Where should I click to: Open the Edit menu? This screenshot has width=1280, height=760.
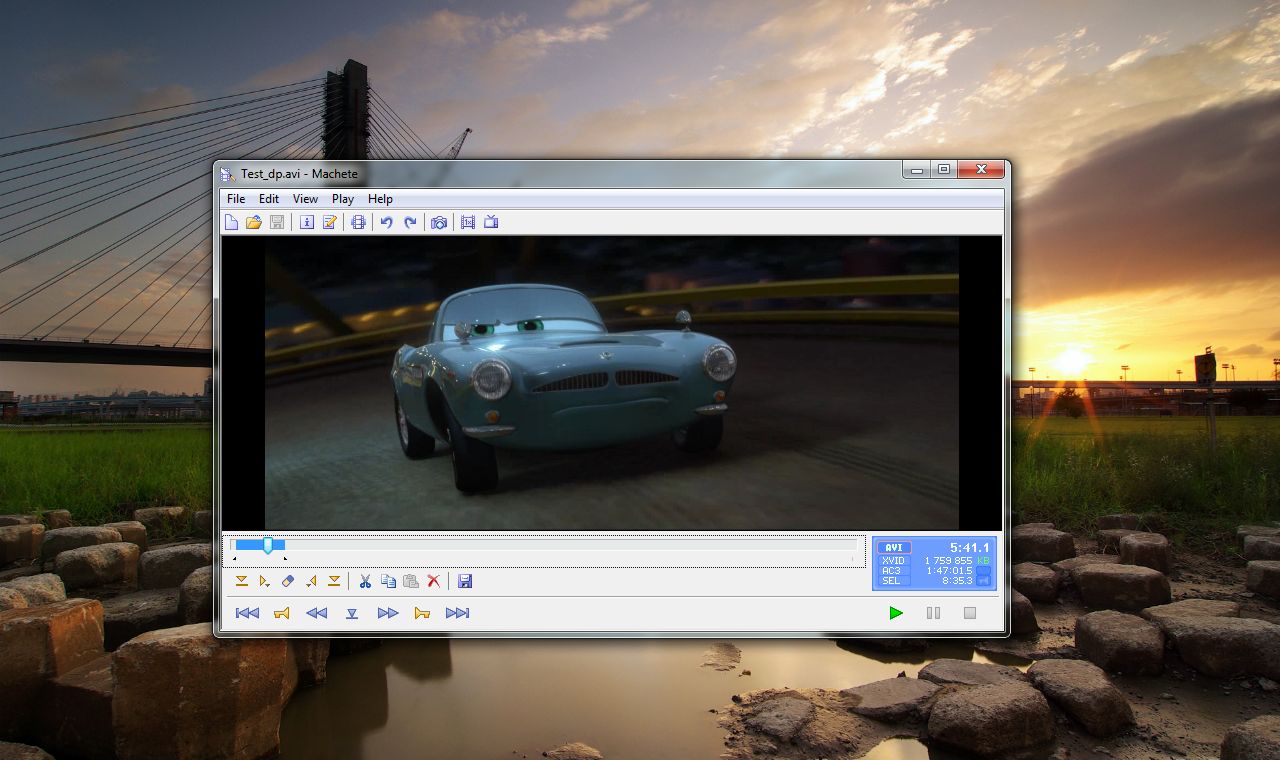(x=267, y=199)
